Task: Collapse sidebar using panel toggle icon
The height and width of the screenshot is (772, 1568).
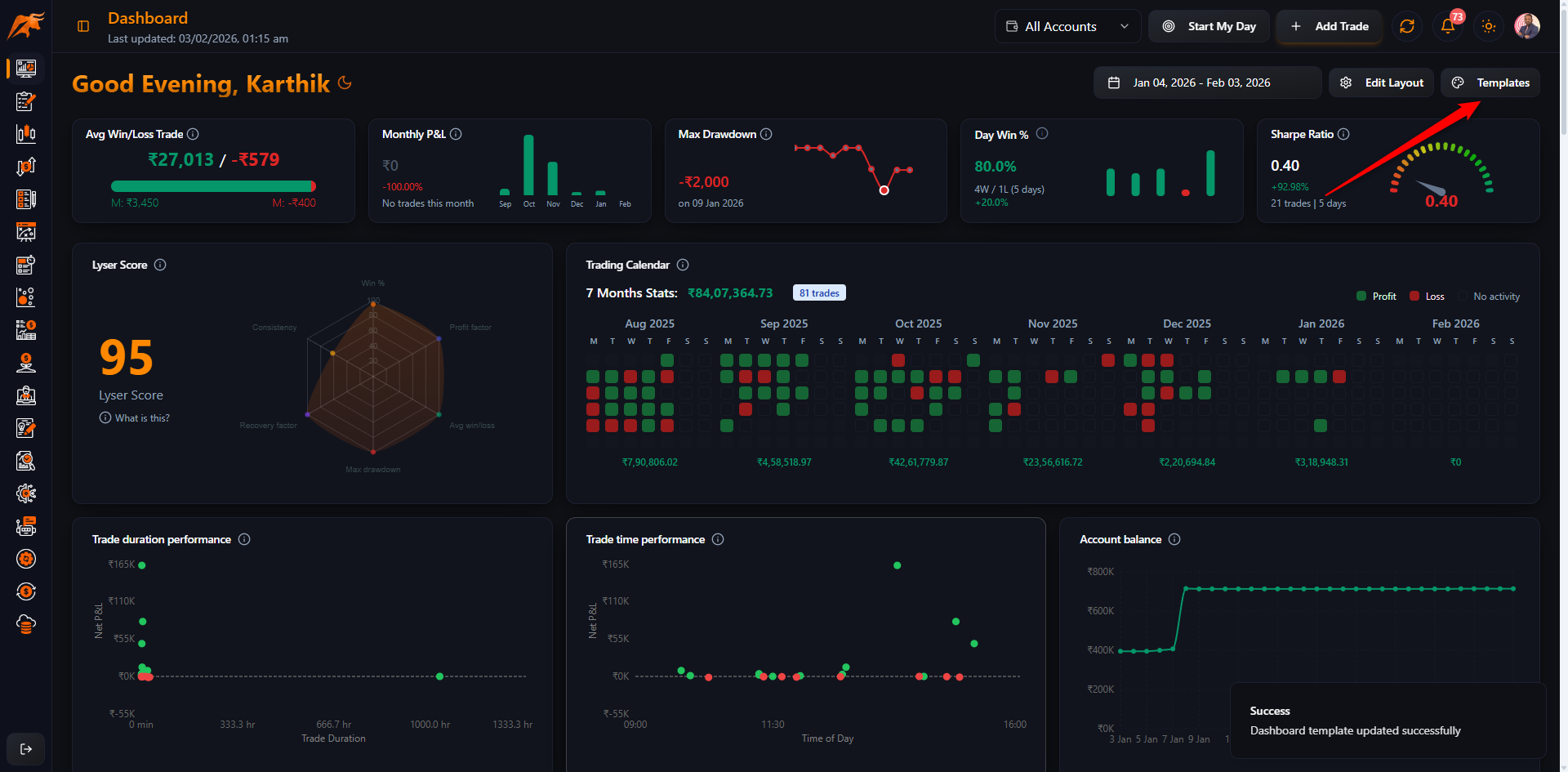Action: [x=83, y=26]
